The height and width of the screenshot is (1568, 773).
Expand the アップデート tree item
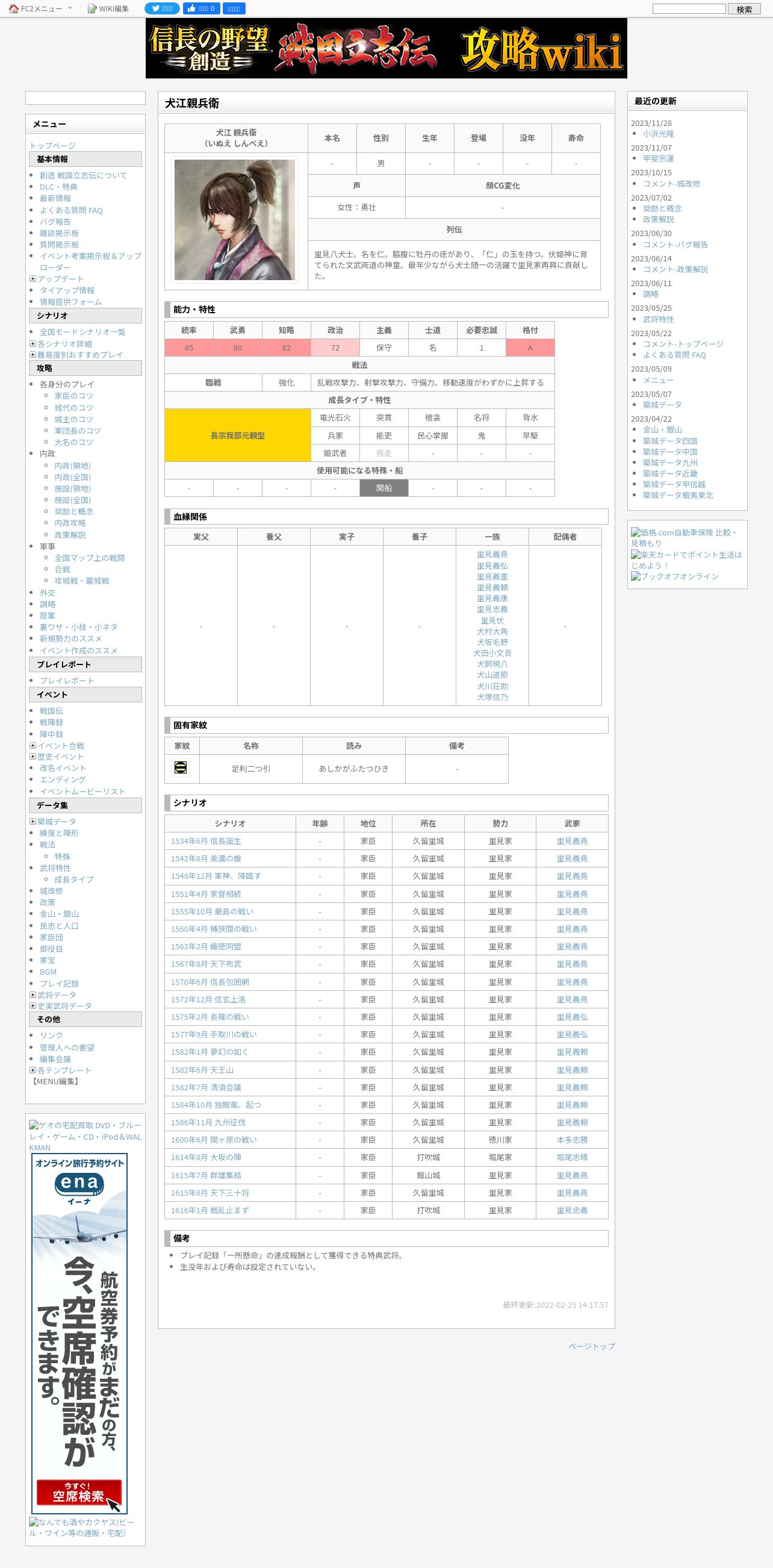click(33, 279)
